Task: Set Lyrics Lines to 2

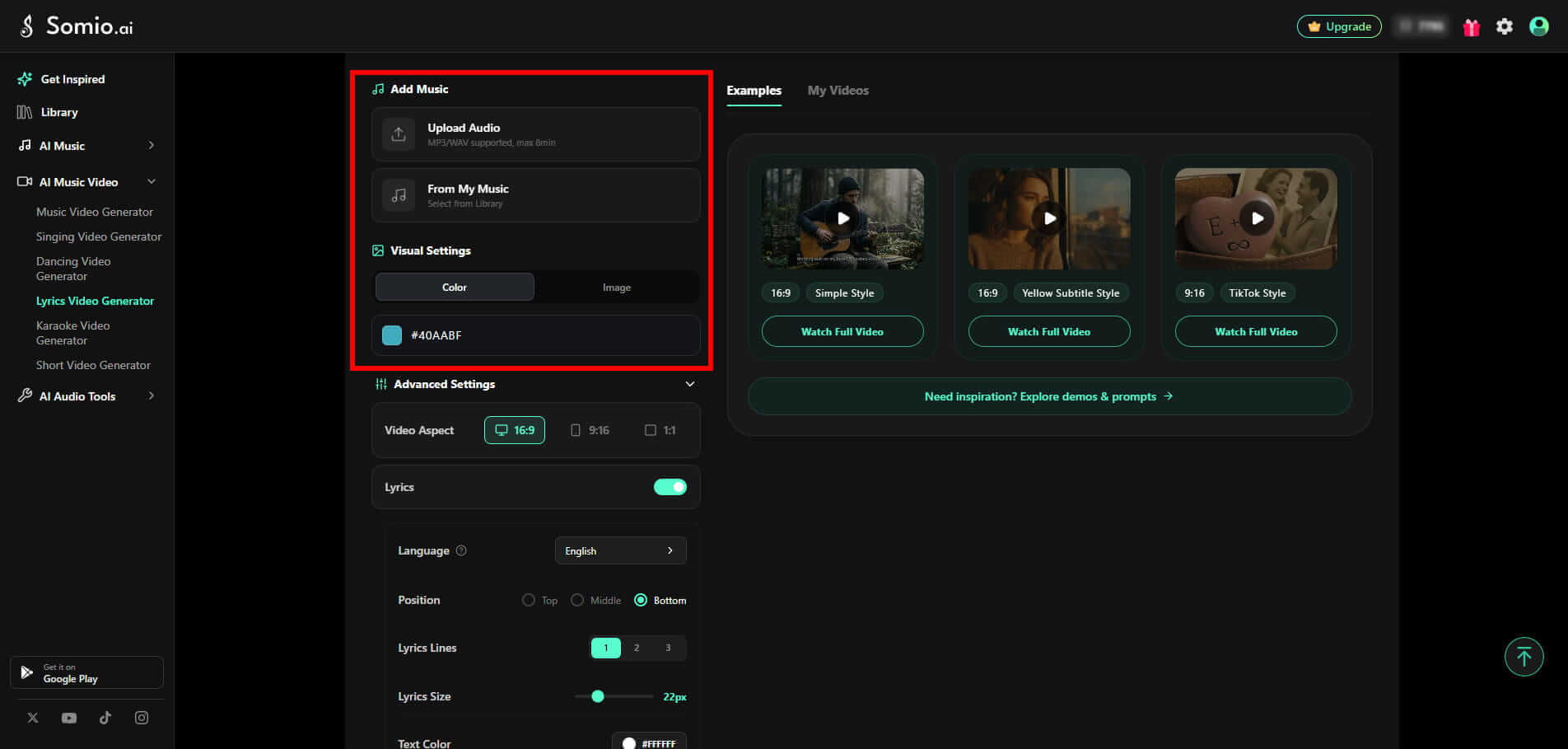Action: point(637,648)
